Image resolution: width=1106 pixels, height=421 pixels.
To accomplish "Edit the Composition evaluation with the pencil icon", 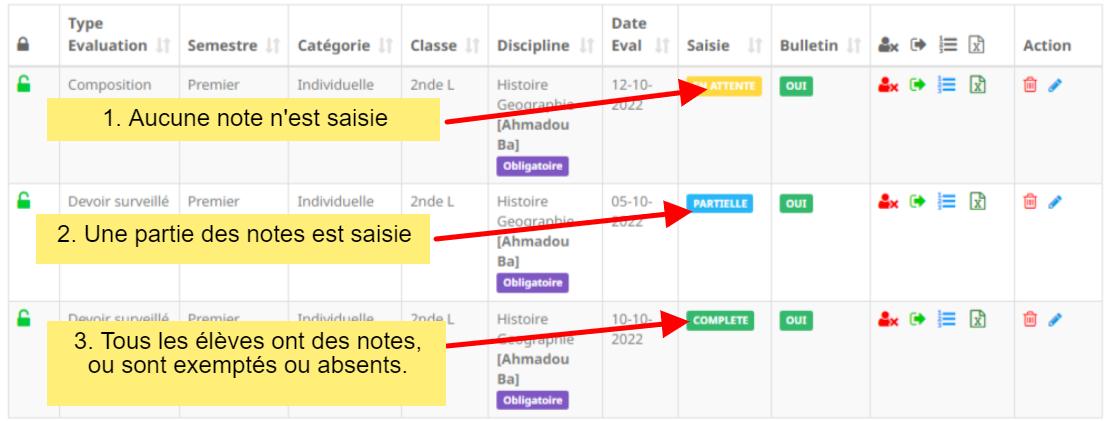I will point(1055,86).
